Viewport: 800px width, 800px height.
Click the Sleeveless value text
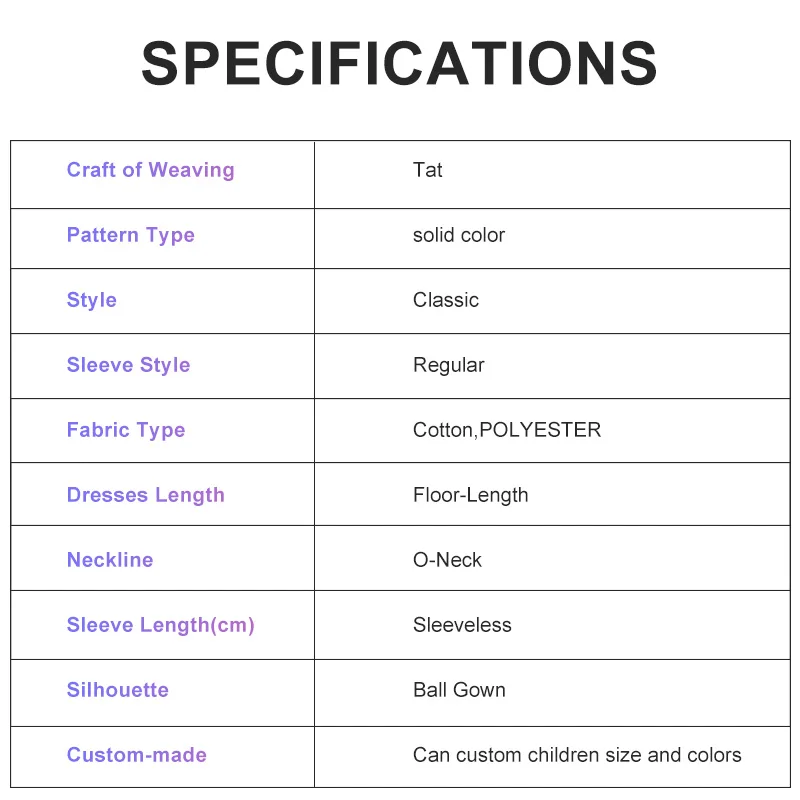tap(462, 625)
